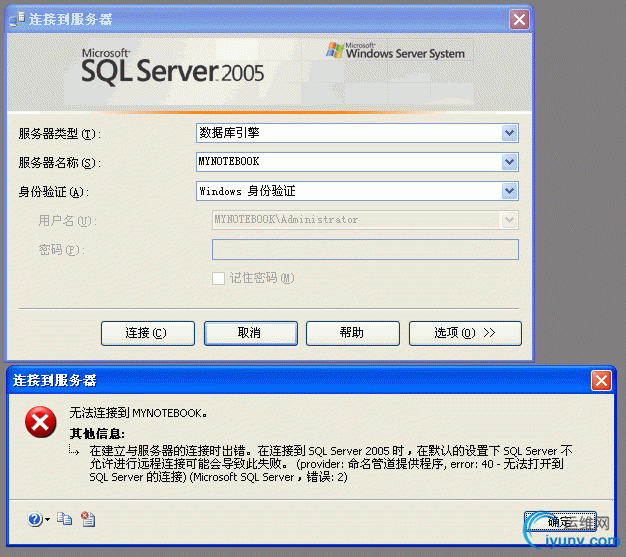Click the red error X icon
The image size is (626, 557).
point(40,422)
